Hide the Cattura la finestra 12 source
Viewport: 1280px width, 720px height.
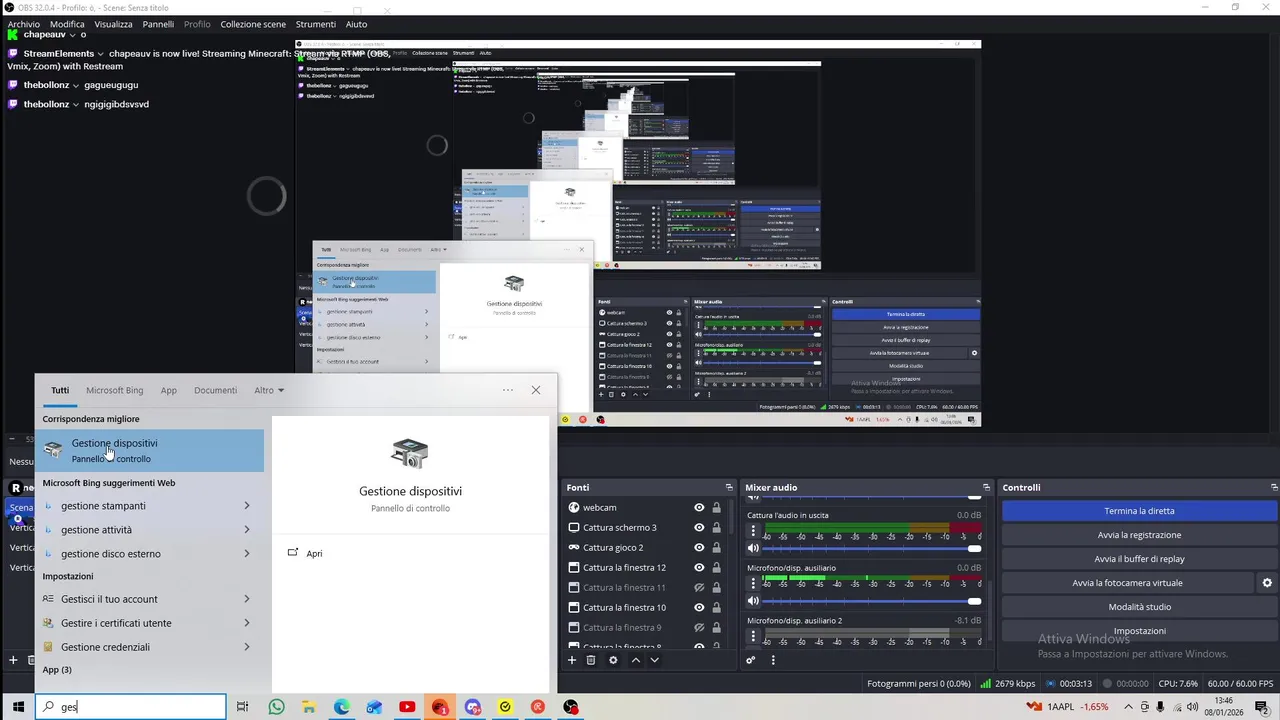point(699,567)
